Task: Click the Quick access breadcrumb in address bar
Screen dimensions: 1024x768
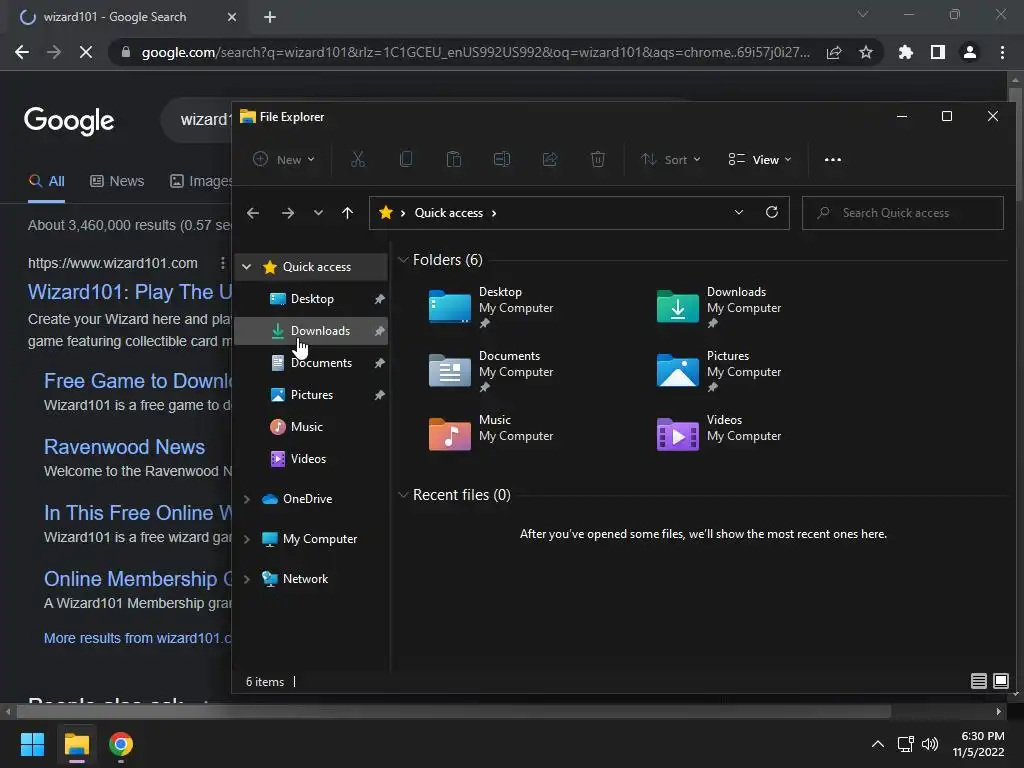Action: [x=449, y=213]
